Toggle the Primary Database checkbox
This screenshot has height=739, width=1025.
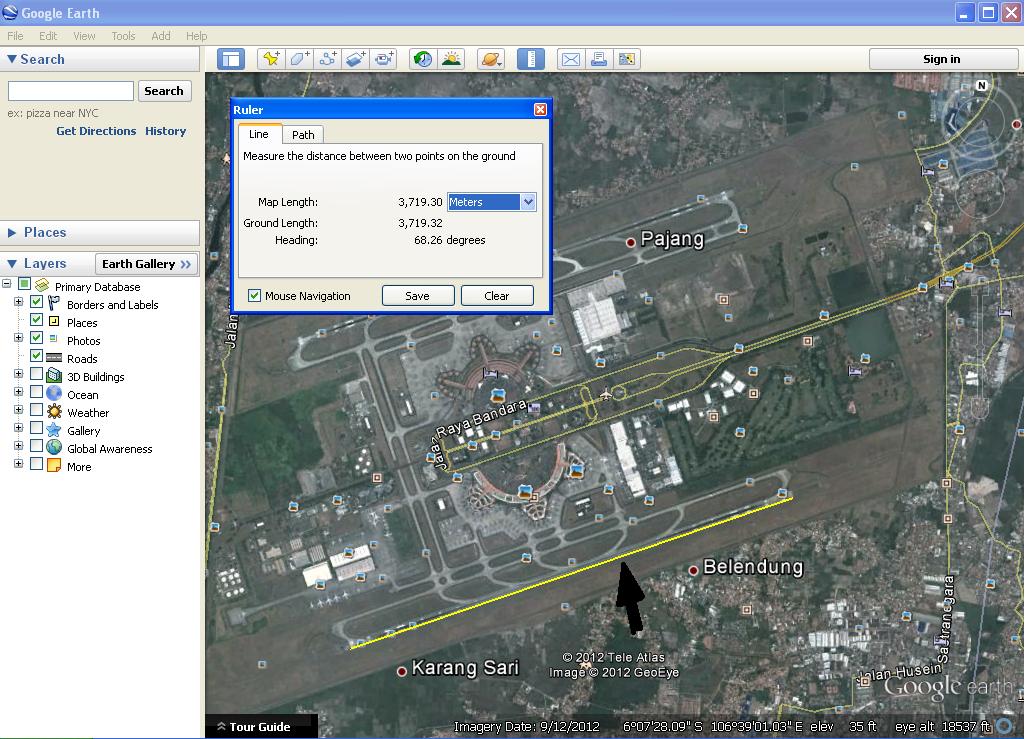pyautogui.click(x=25, y=284)
